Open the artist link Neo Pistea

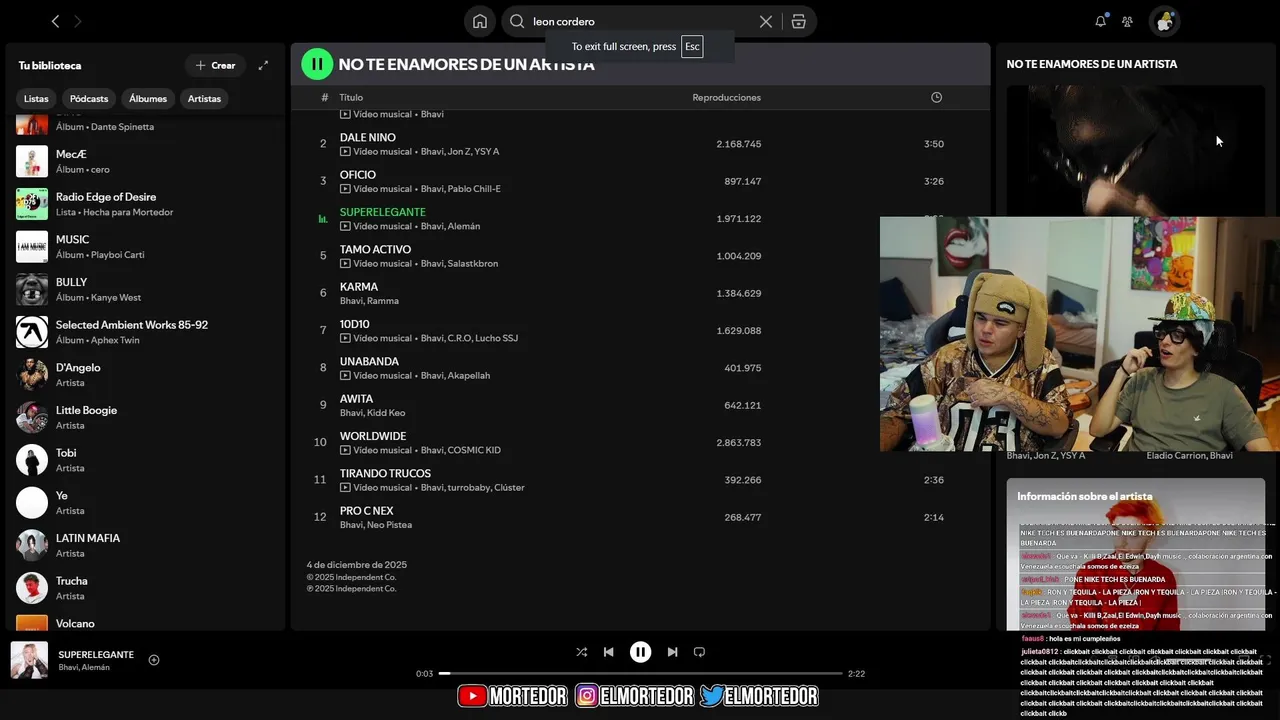click(x=389, y=525)
